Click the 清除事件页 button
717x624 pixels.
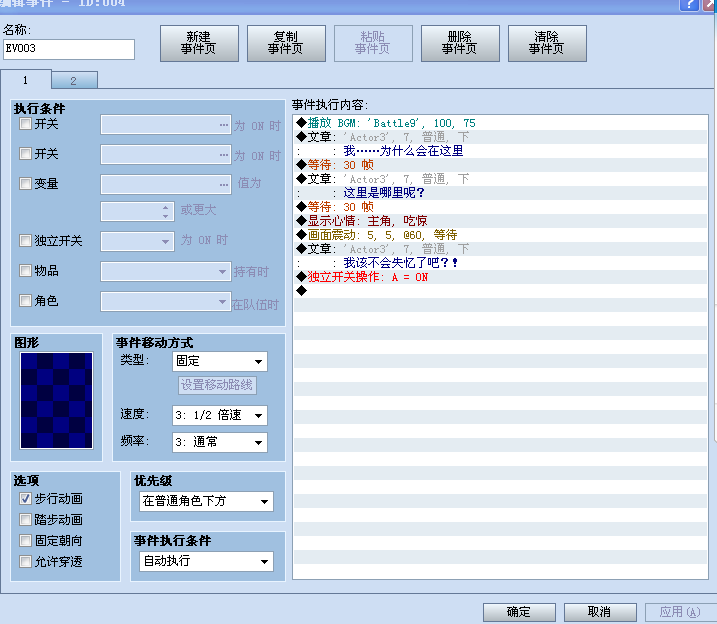pyautogui.click(x=547, y=43)
